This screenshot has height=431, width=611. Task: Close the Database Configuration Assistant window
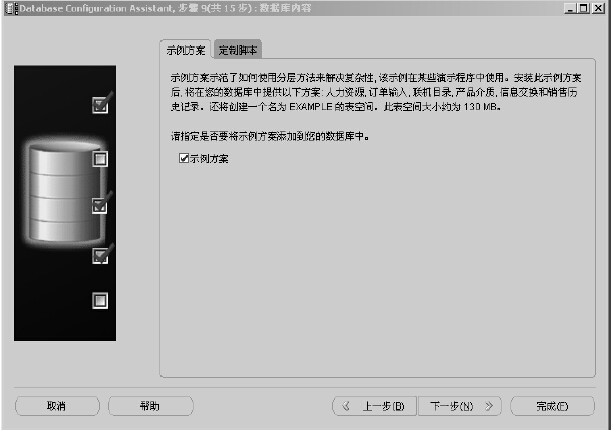pyautogui.click(x=598, y=8)
